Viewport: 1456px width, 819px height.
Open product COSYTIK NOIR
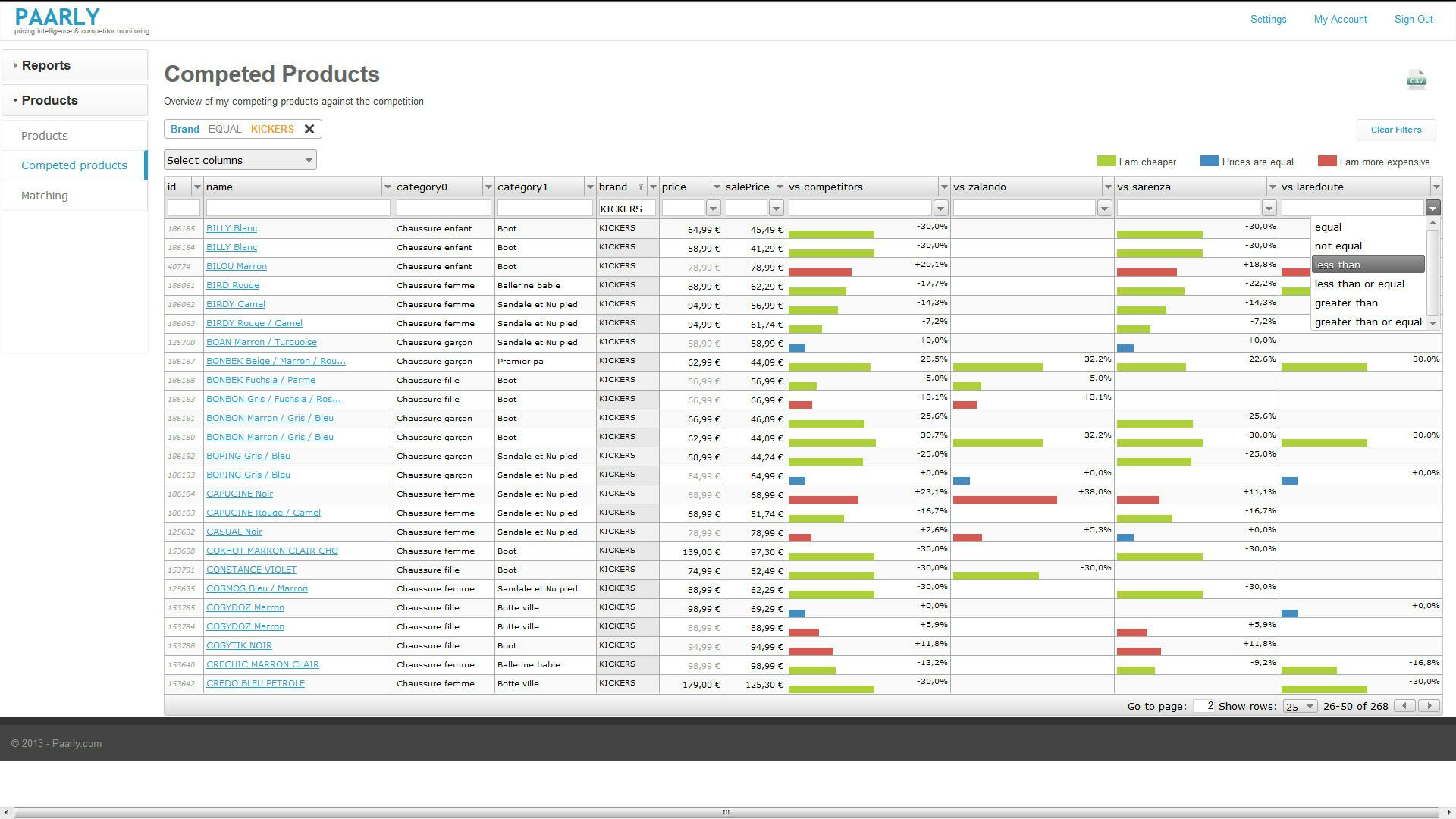[x=239, y=645]
